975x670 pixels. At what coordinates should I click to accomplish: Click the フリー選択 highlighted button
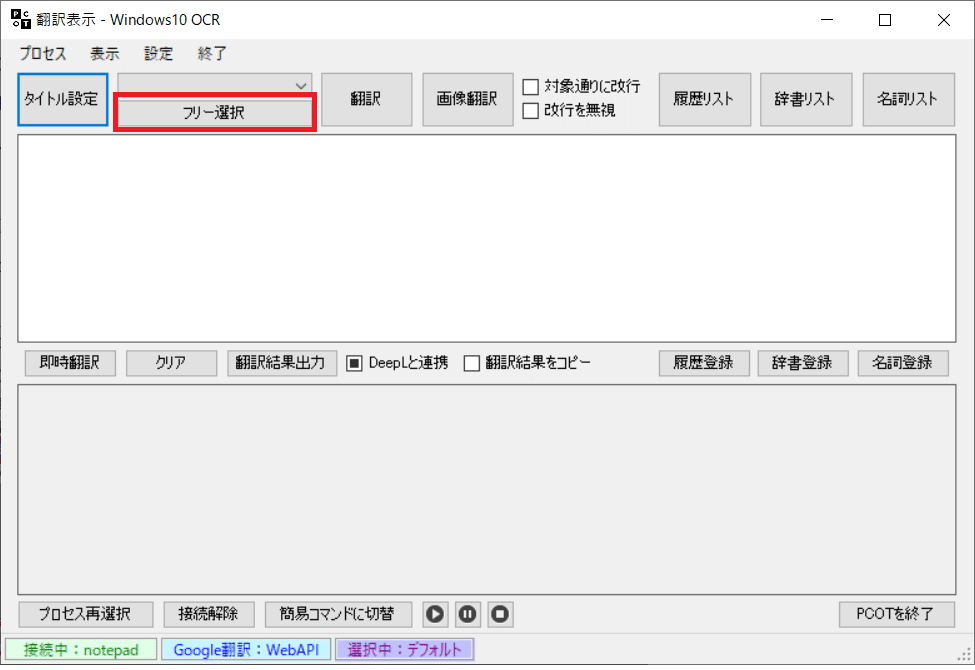pyautogui.click(x=213, y=112)
